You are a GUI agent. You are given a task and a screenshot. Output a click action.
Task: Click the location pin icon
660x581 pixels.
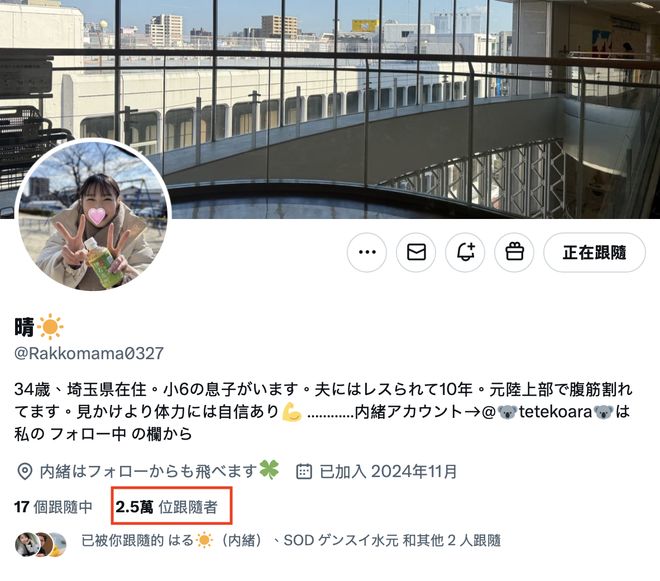tap(25, 471)
